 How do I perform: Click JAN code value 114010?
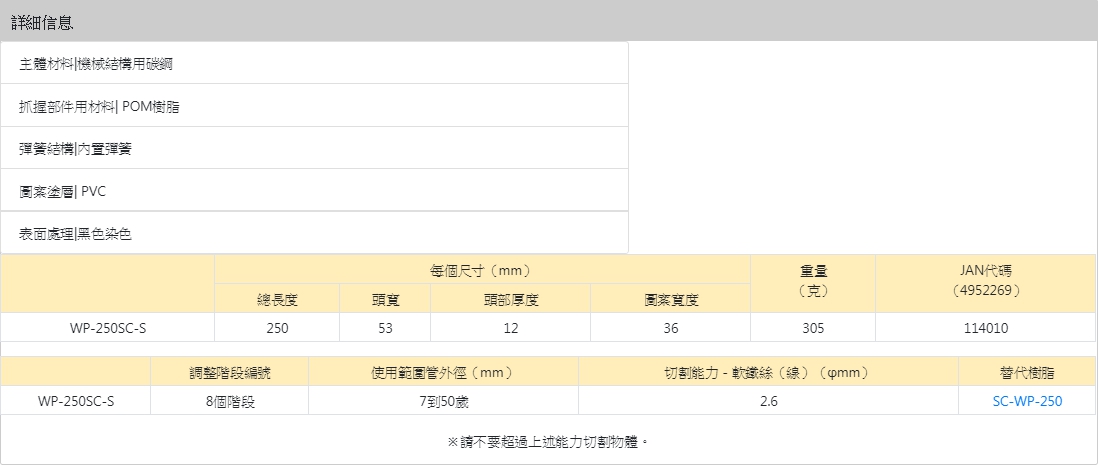coord(985,328)
